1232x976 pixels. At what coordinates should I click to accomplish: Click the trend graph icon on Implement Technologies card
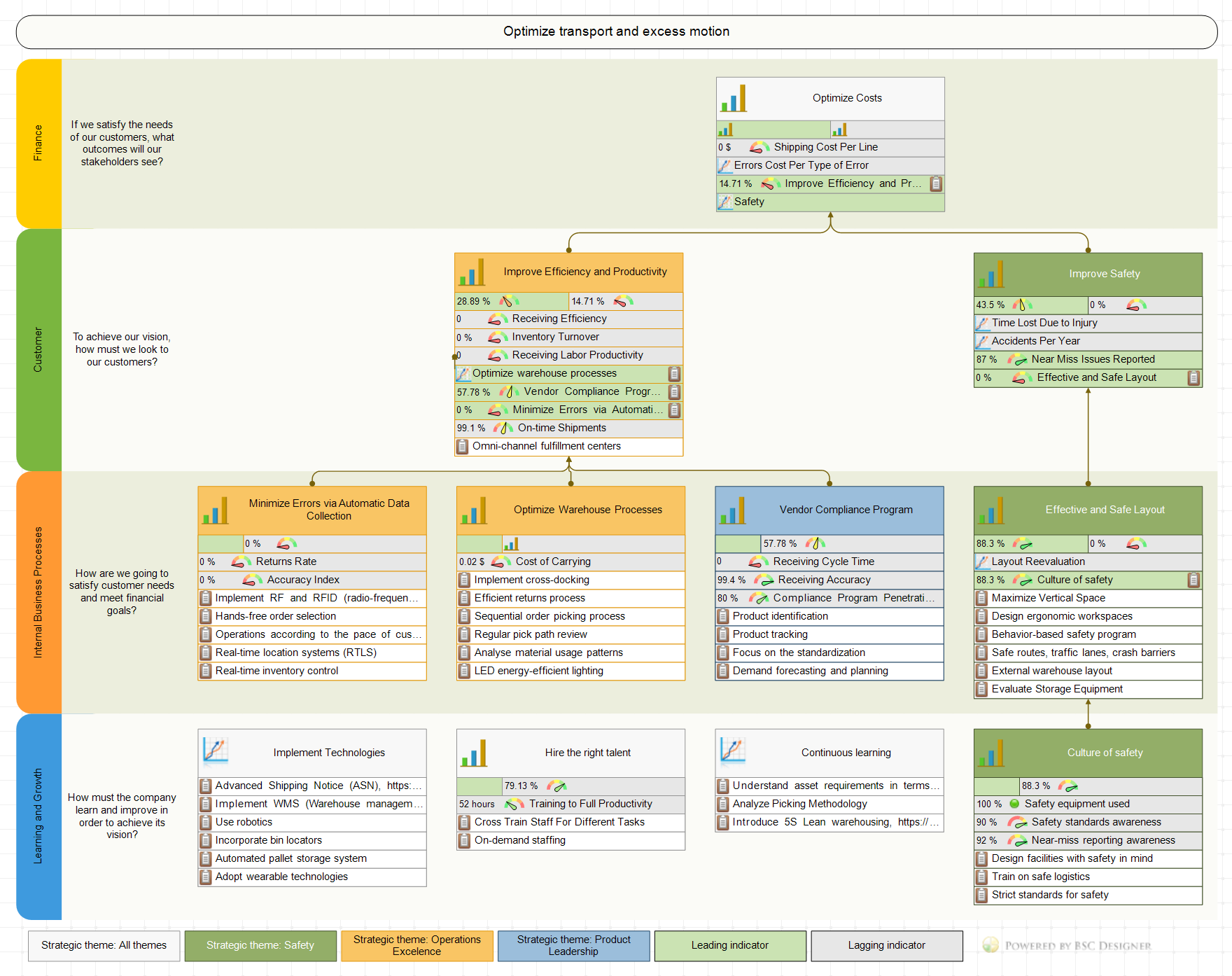pyautogui.click(x=217, y=752)
